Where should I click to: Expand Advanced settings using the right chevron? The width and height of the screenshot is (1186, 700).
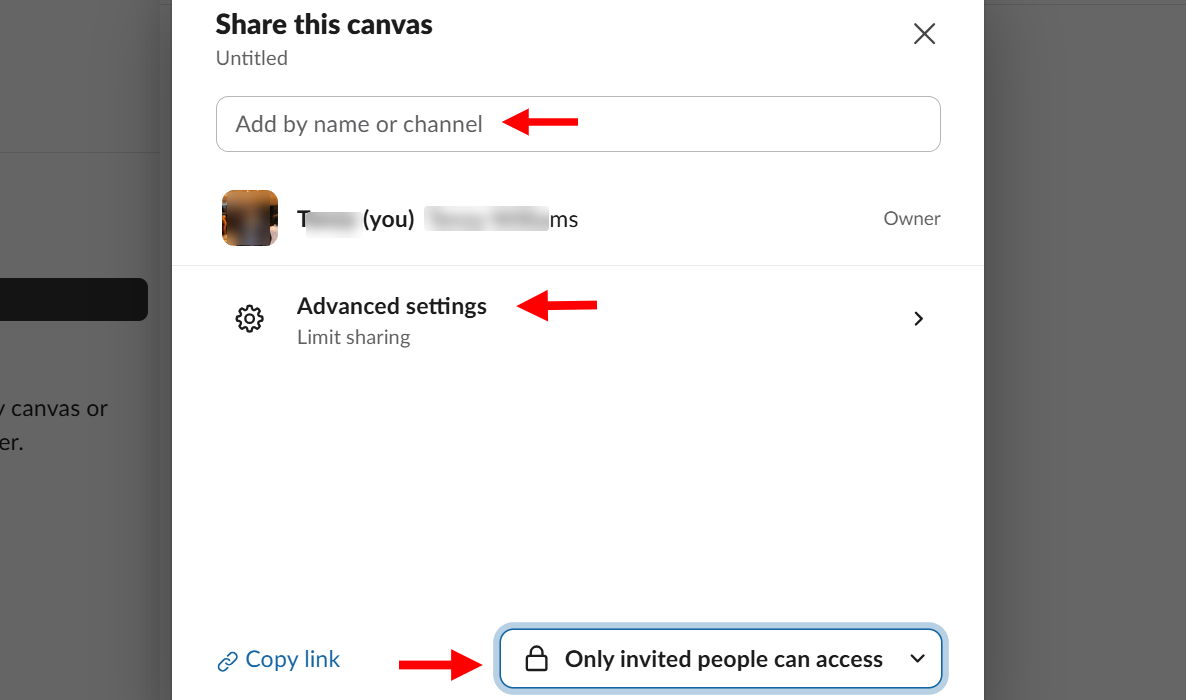pyautogui.click(x=918, y=318)
